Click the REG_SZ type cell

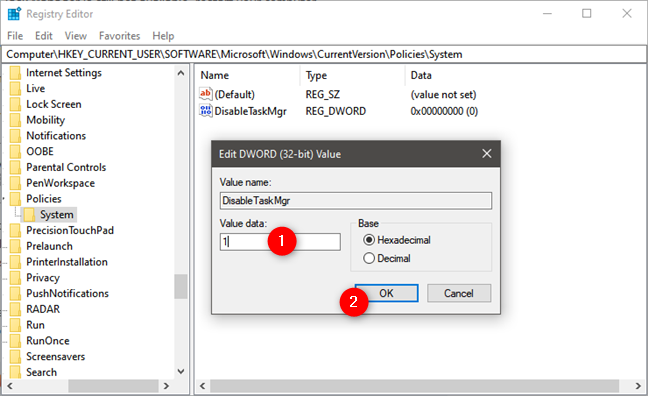(x=322, y=95)
